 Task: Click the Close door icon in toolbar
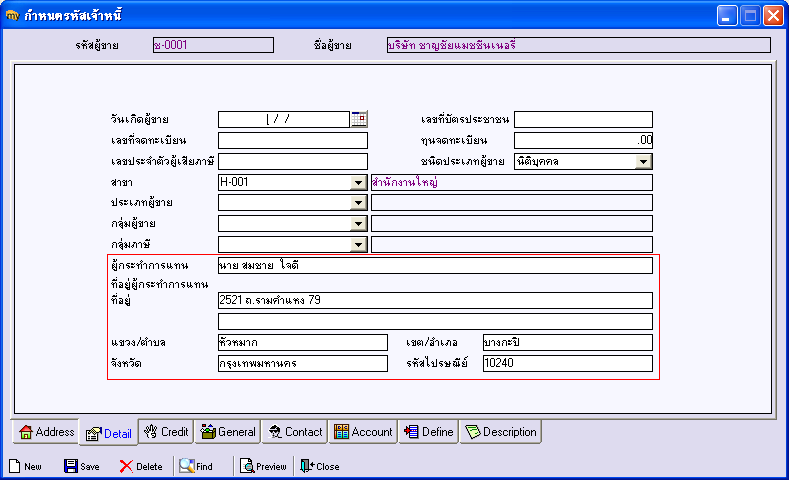[307, 466]
